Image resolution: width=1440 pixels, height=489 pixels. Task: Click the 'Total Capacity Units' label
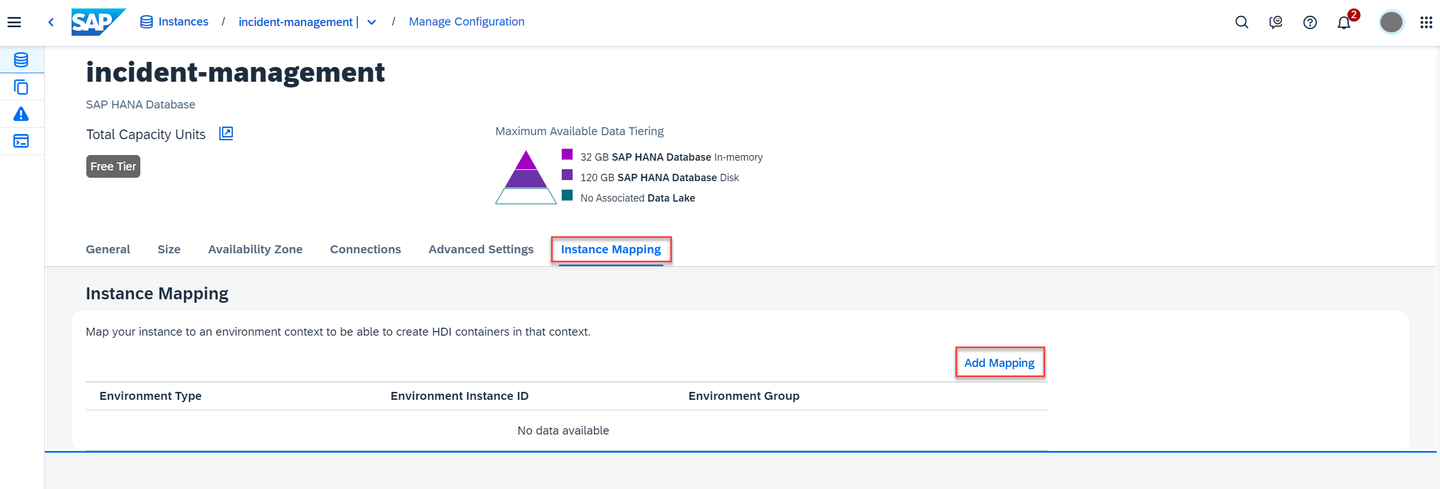pos(146,134)
